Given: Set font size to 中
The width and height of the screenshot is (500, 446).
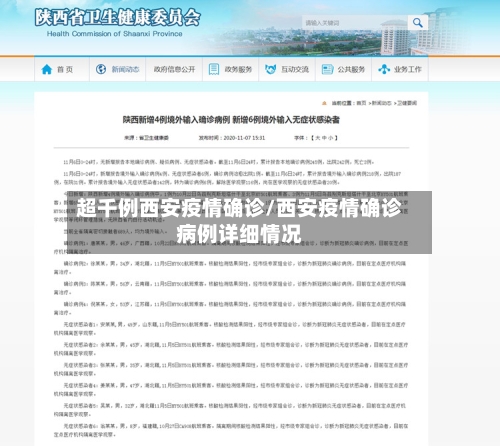Looking at the screenshot, I should (x=324, y=138).
